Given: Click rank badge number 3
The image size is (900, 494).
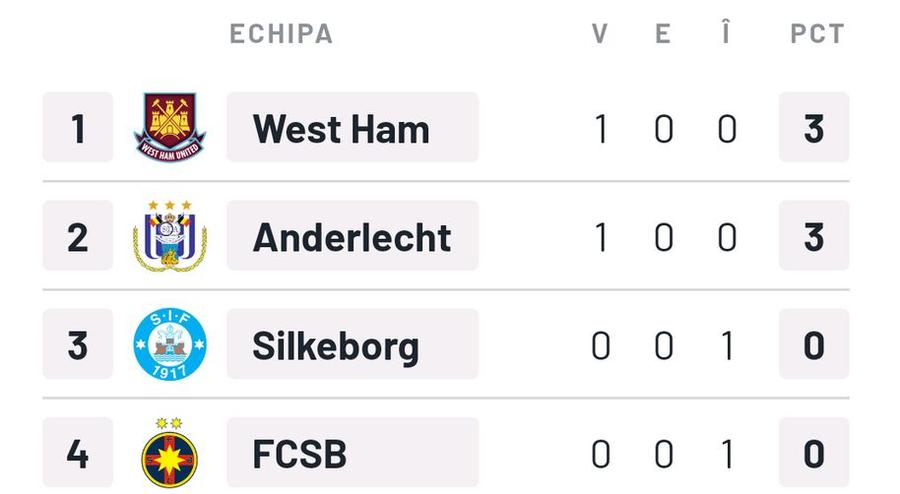Looking at the screenshot, I should pos(78,344).
